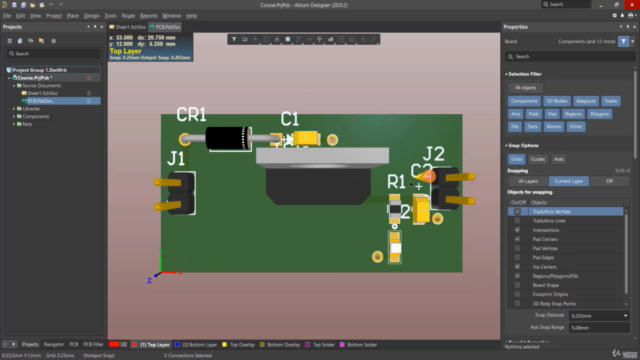
Task: Toggle the Keepouts selection filter button
Action: 586,101
